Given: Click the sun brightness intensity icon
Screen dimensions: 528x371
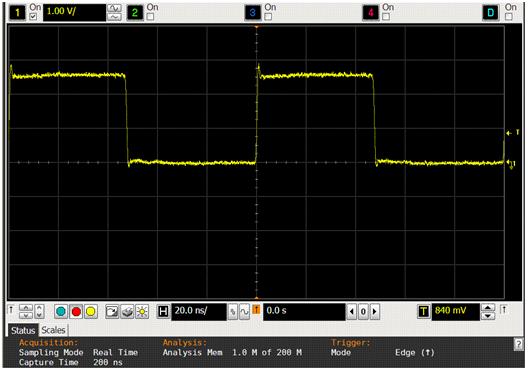Looking at the screenshot, I should coord(142,312).
